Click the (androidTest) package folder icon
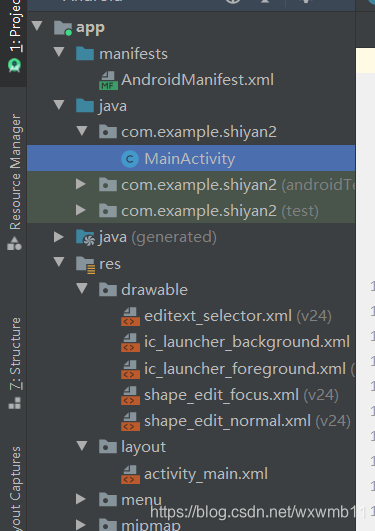Viewport: 375px width, 531px height. 108,185
